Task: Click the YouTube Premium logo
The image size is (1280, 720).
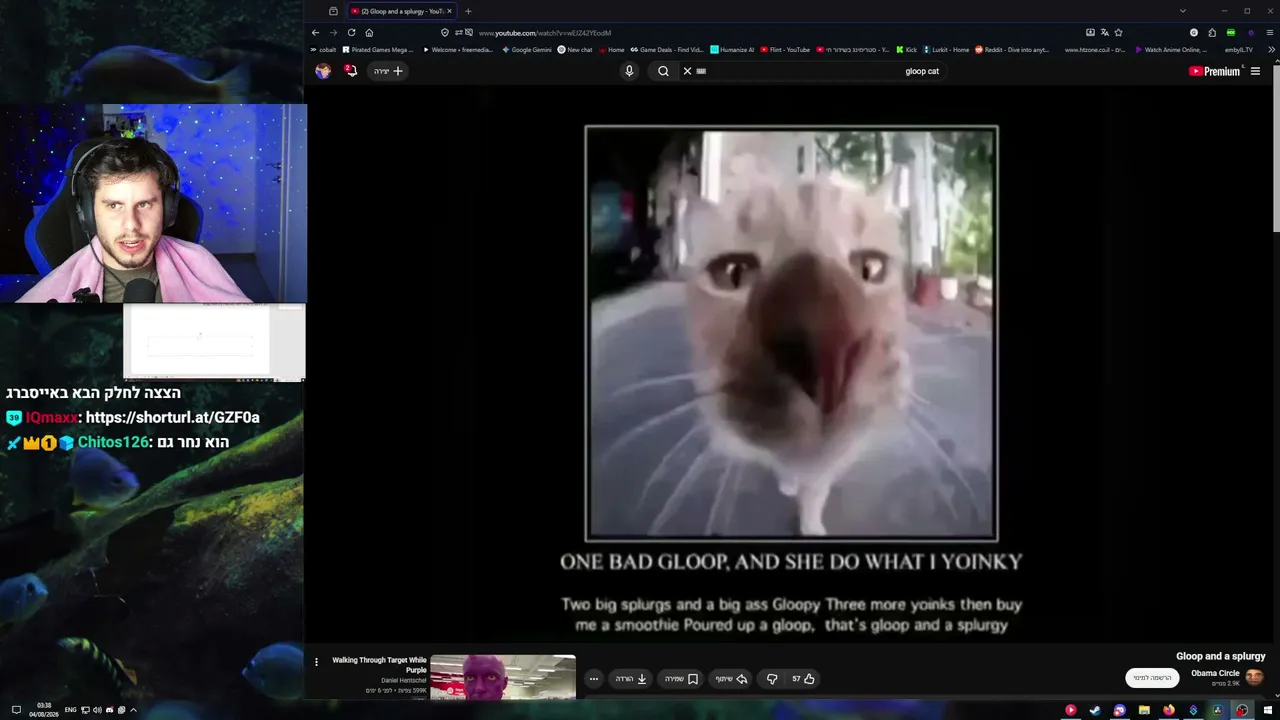Action: tap(1214, 71)
